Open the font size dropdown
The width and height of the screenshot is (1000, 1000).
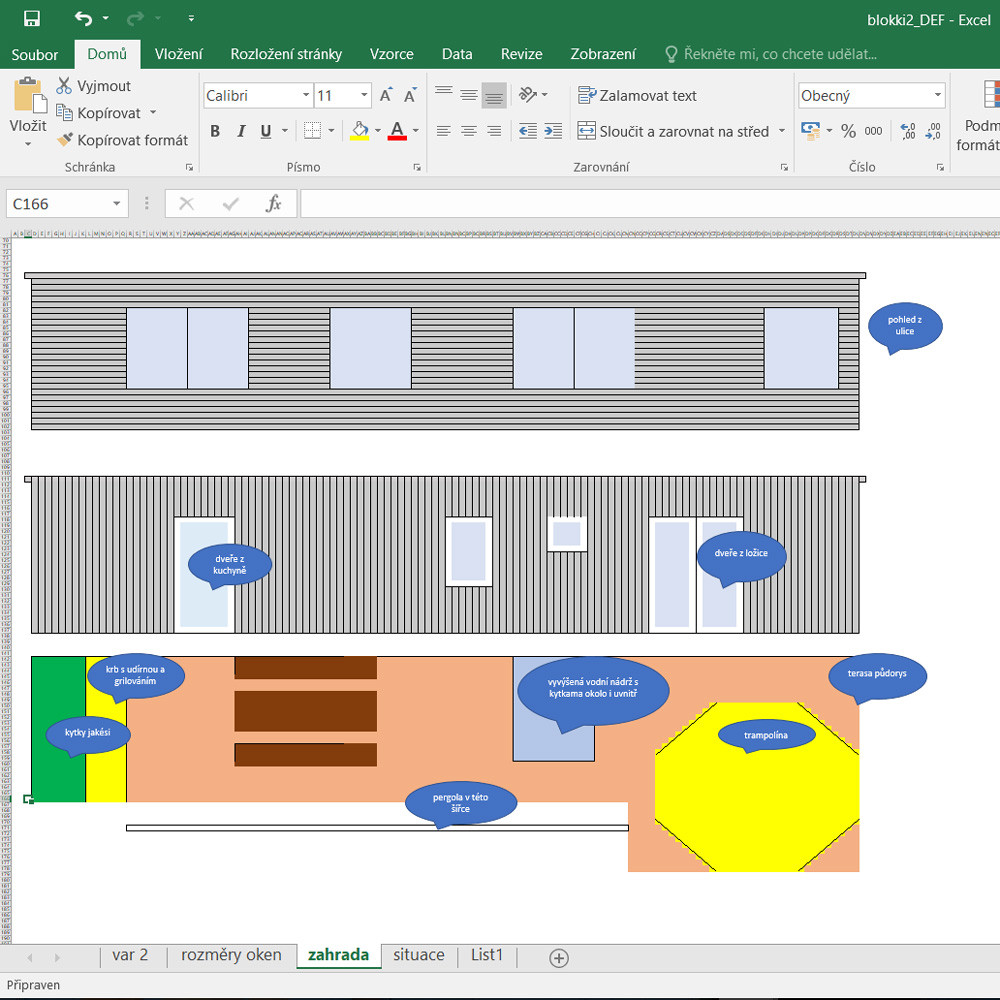pos(364,96)
